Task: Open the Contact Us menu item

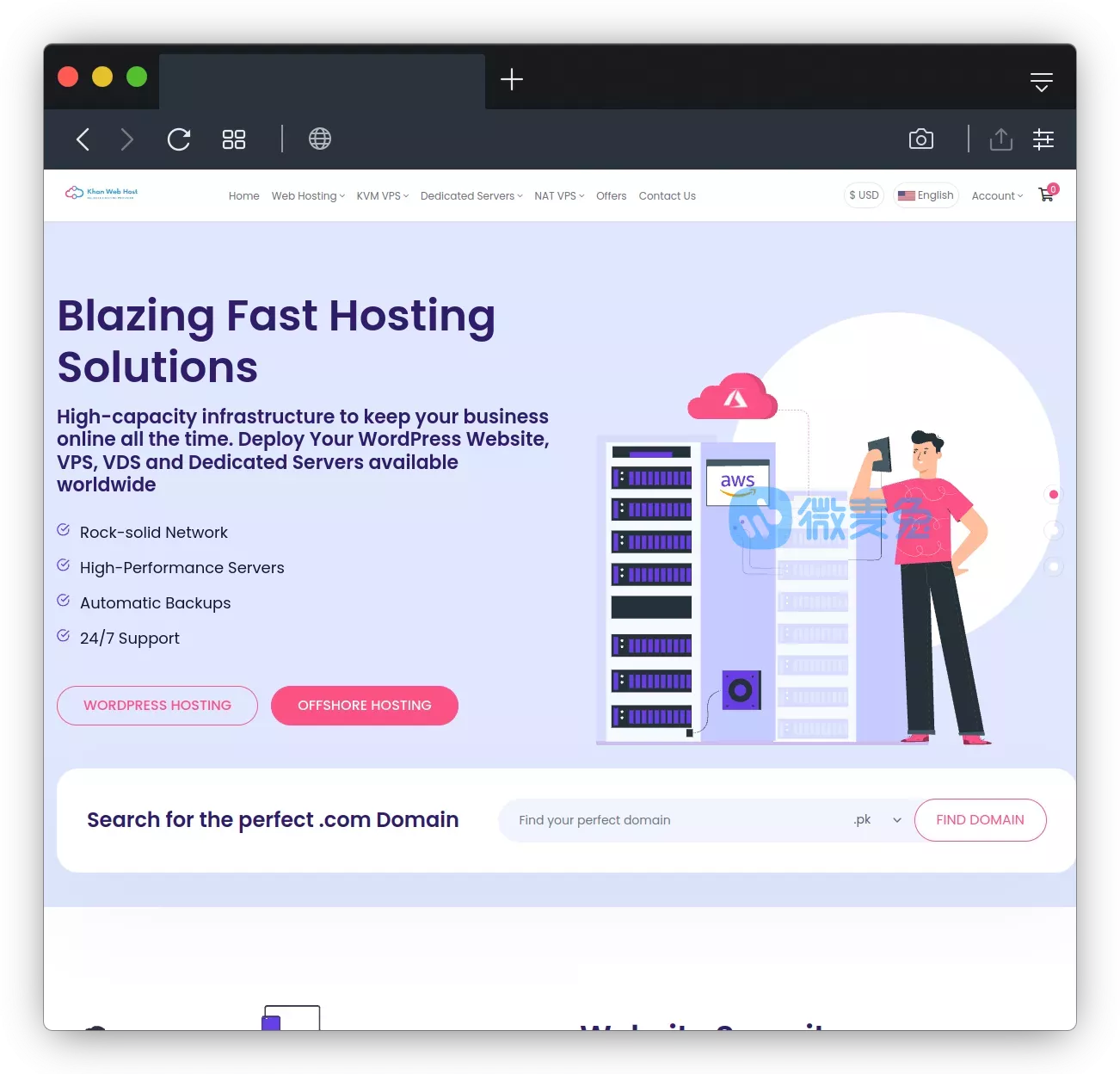Action: pyautogui.click(x=667, y=196)
